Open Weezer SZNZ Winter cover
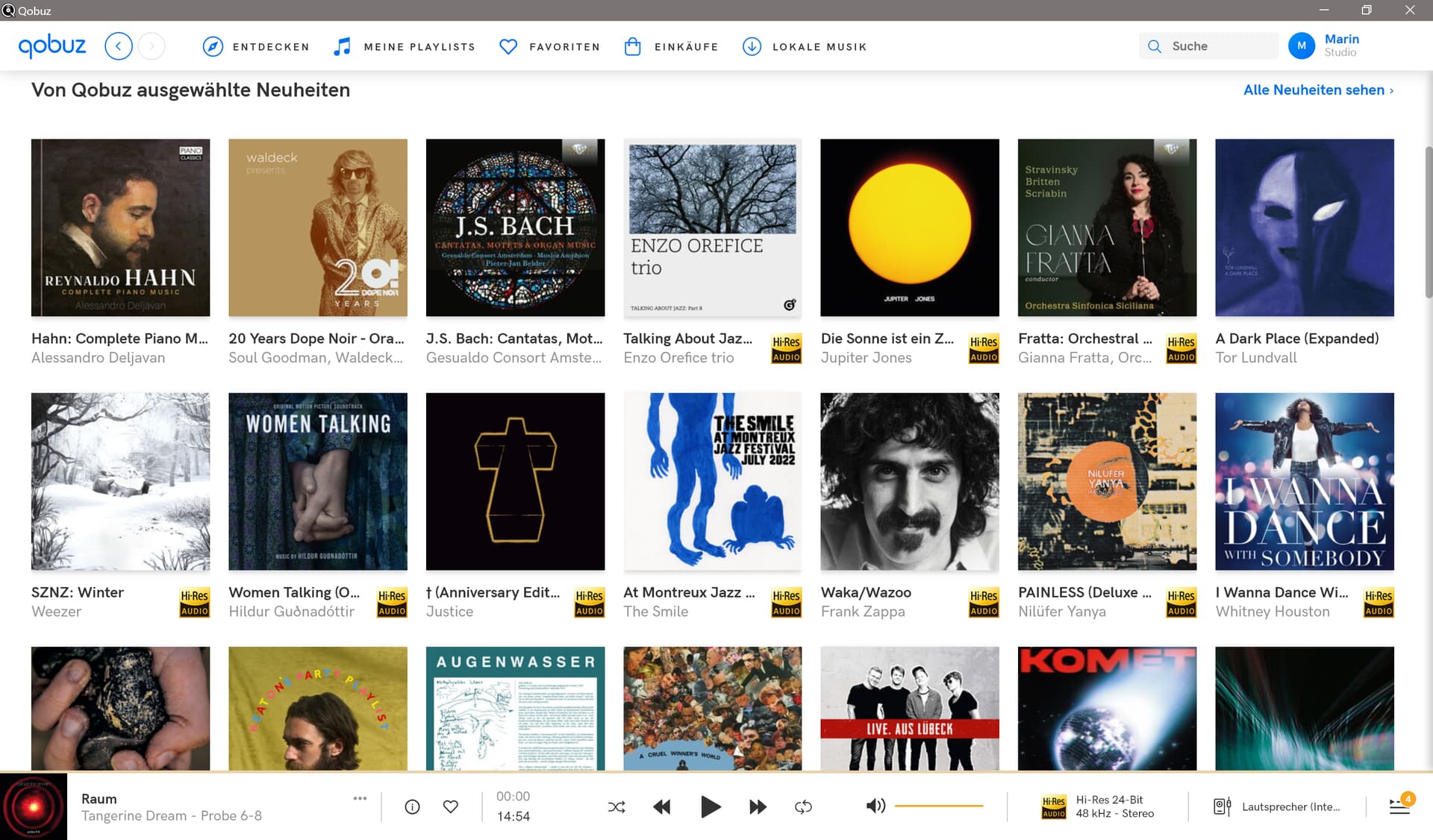This screenshot has width=1433, height=840. pyautogui.click(x=120, y=481)
